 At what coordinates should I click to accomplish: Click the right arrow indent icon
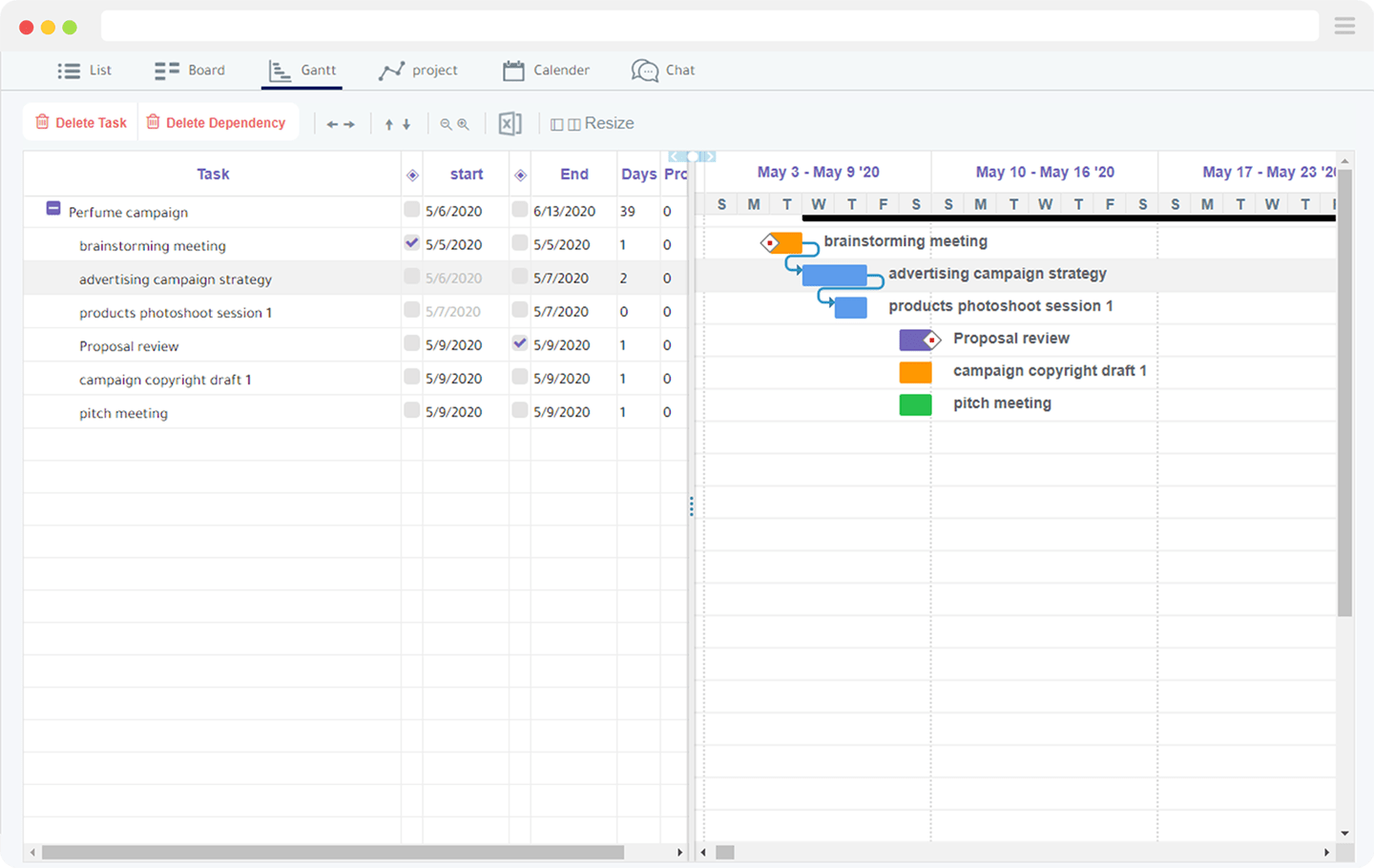point(349,124)
